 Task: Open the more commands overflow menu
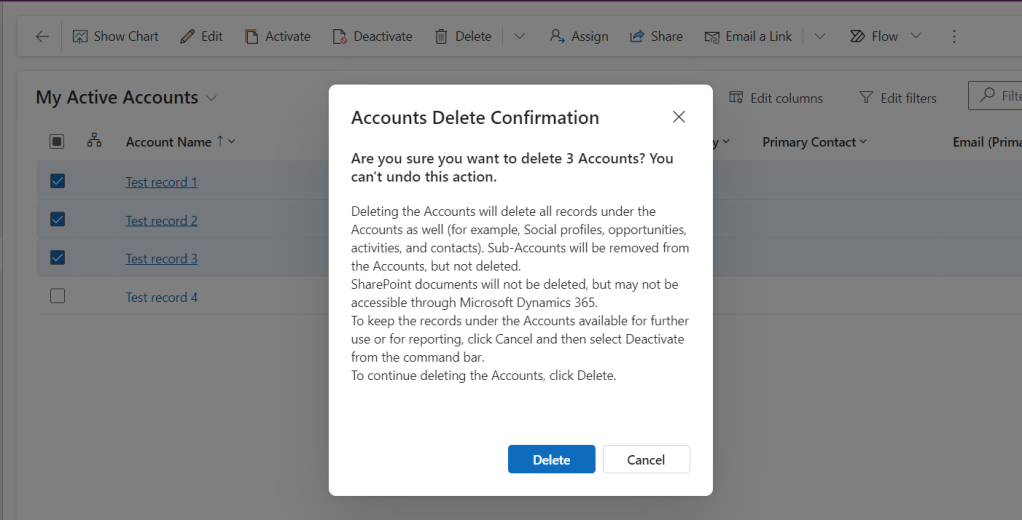(x=953, y=36)
